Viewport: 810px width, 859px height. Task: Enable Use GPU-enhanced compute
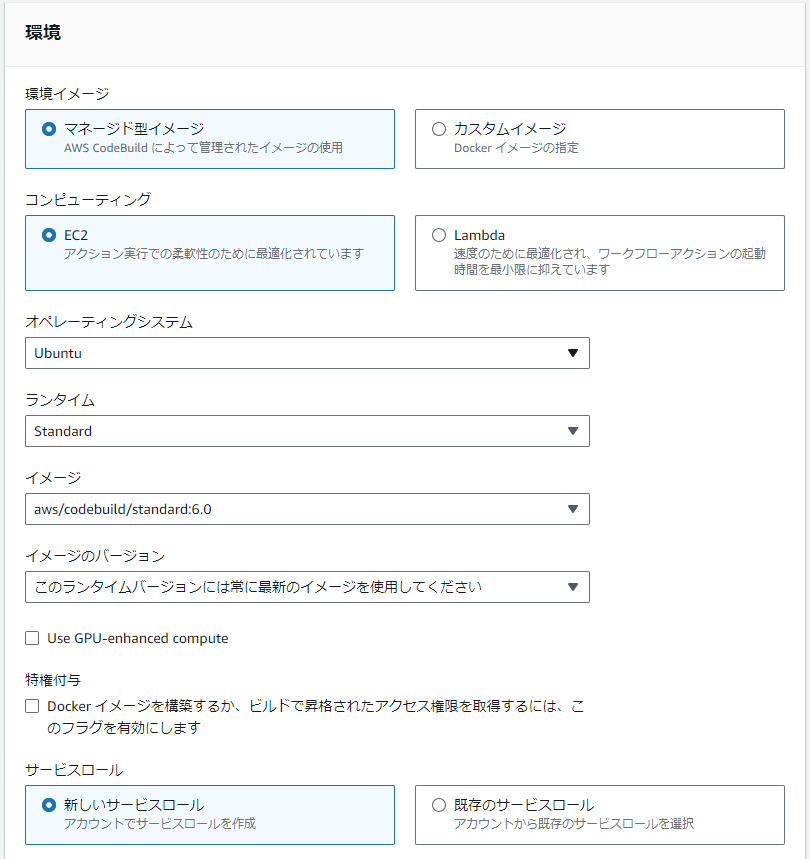click(31, 638)
